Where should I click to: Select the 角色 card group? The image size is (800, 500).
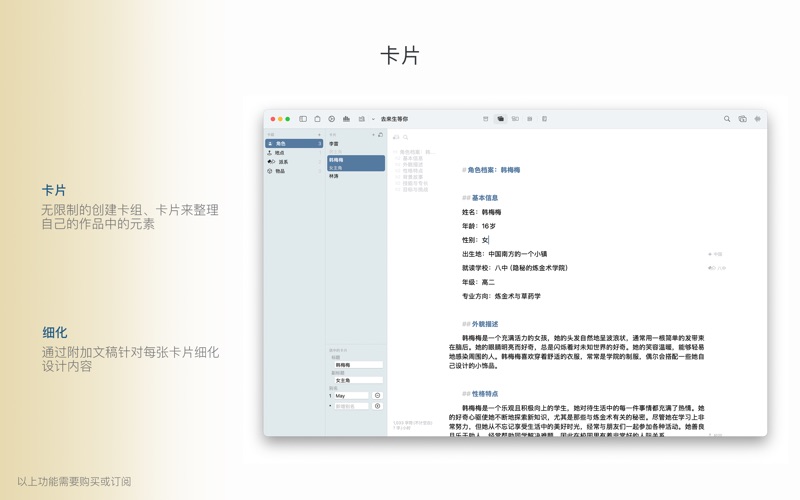click(294, 144)
